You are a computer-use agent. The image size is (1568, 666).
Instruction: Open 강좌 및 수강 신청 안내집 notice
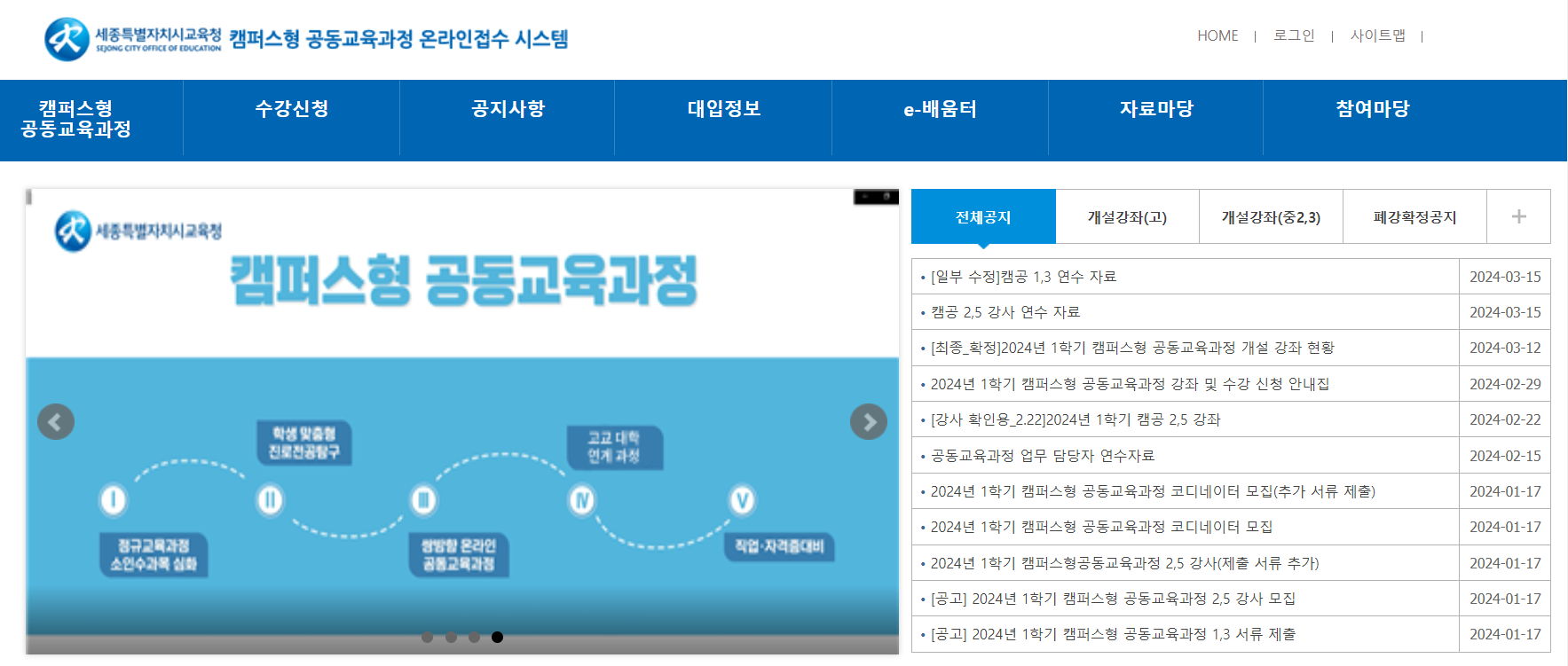coord(1130,384)
